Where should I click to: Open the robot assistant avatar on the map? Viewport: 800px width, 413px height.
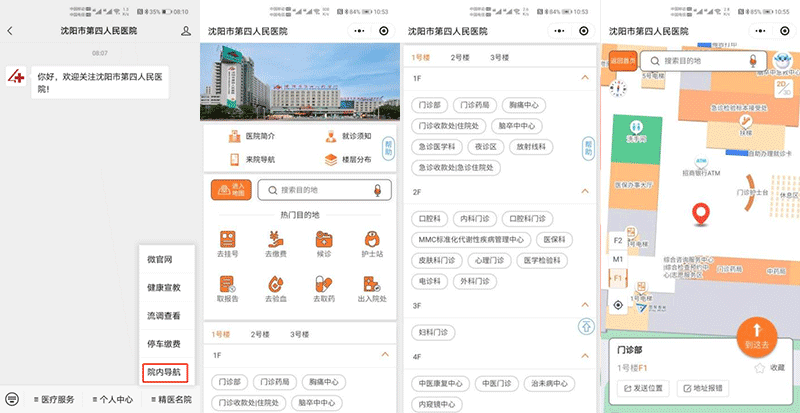tap(782, 62)
